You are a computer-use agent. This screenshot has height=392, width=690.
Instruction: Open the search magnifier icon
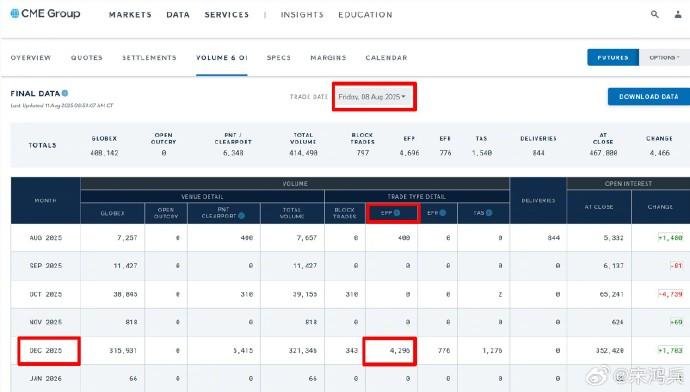coord(655,15)
